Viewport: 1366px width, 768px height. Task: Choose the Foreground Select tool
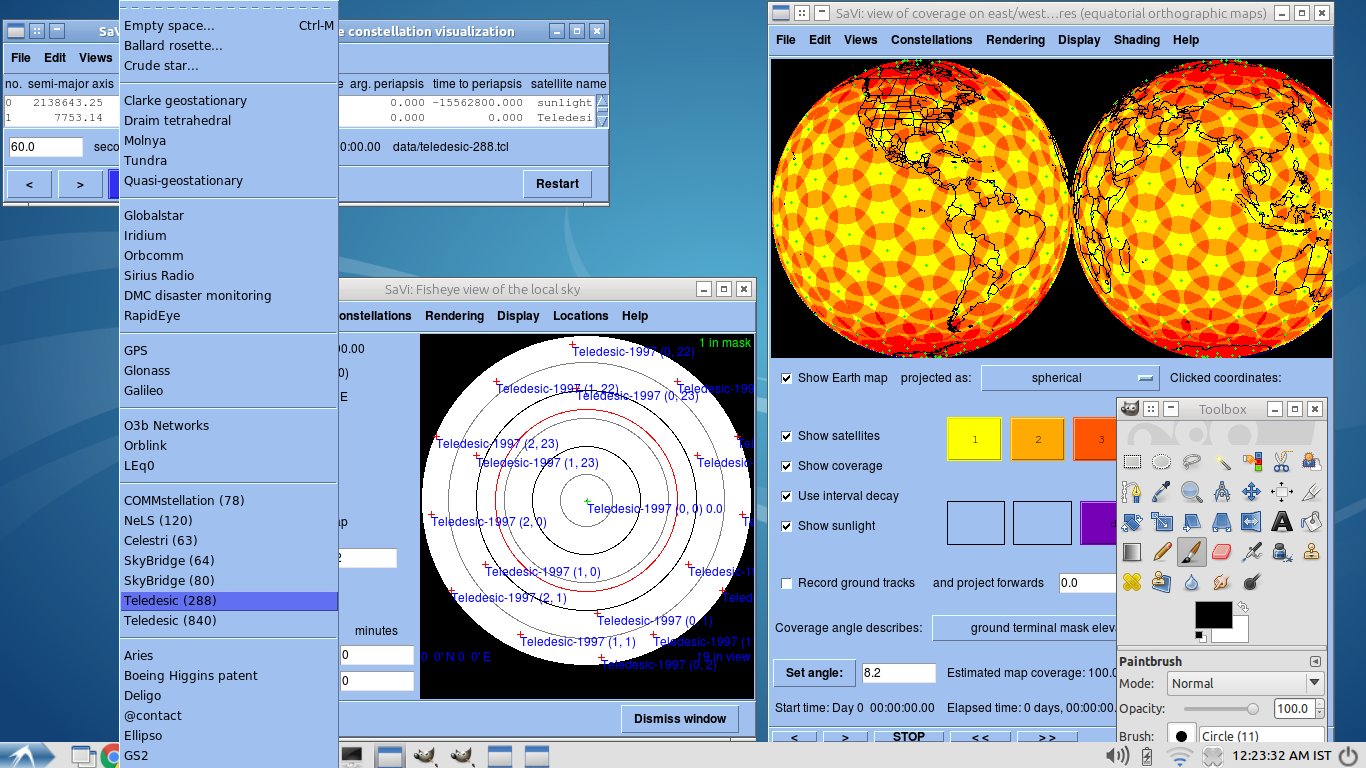[x=1311, y=462]
